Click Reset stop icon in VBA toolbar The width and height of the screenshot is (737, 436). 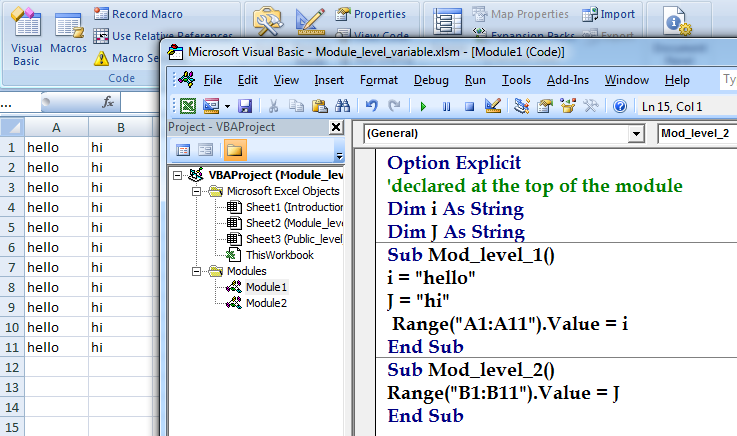(469, 107)
